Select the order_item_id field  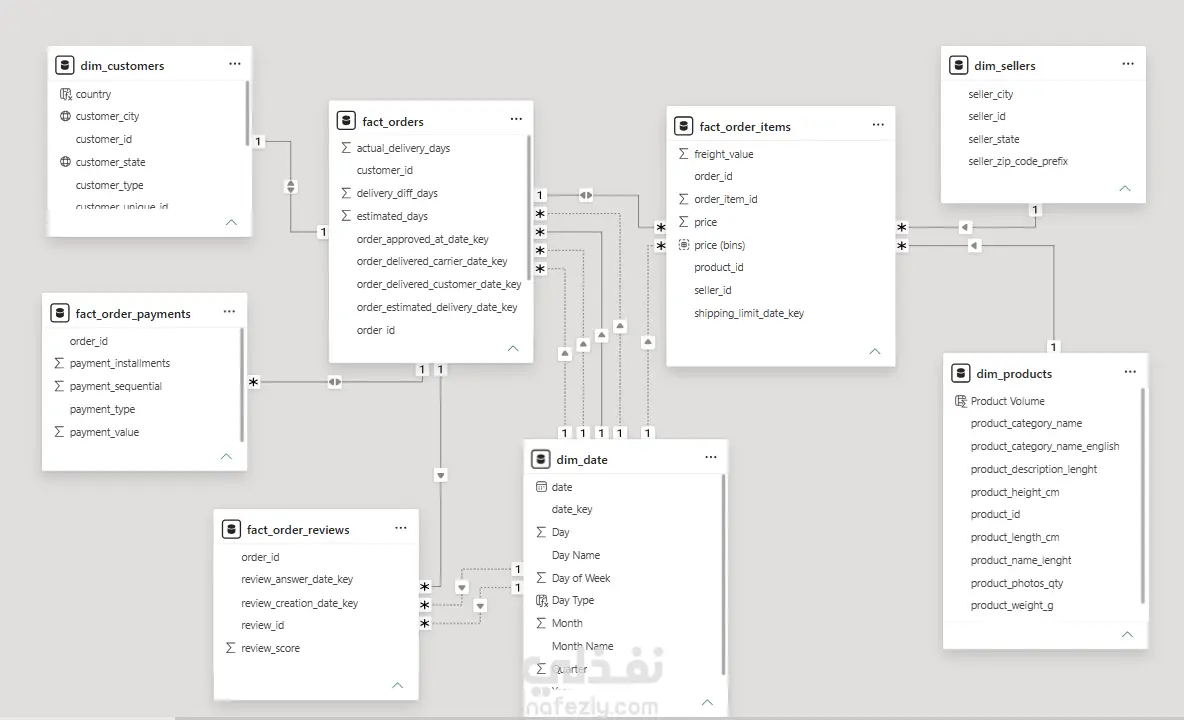[x=726, y=199]
